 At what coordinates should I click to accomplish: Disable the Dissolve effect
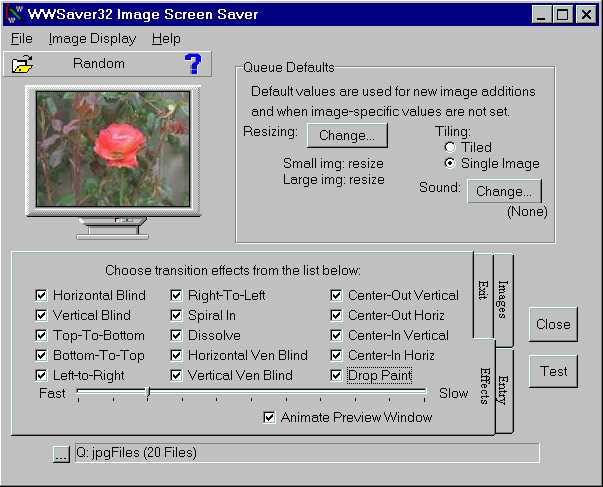coord(176,335)
